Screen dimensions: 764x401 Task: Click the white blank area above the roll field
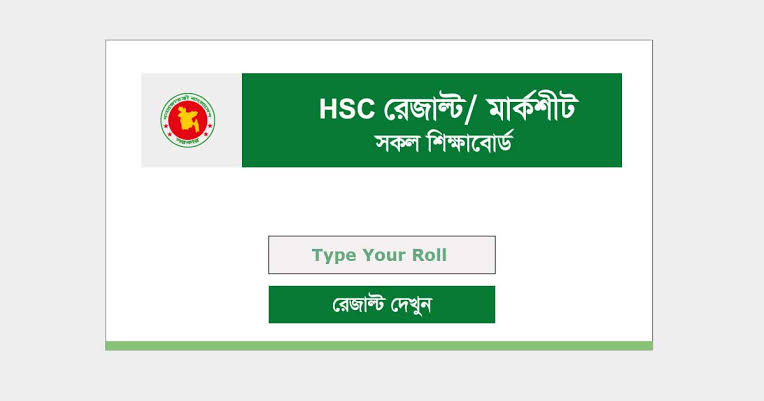(379, 202)
